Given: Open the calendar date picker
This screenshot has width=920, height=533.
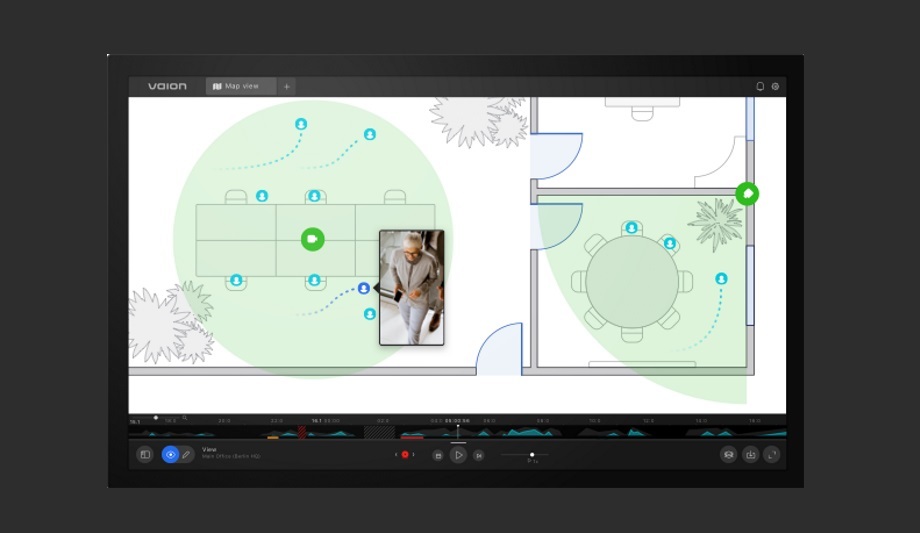Looking at the screenshot, I should pyautogui.click(x=438, y=456).
